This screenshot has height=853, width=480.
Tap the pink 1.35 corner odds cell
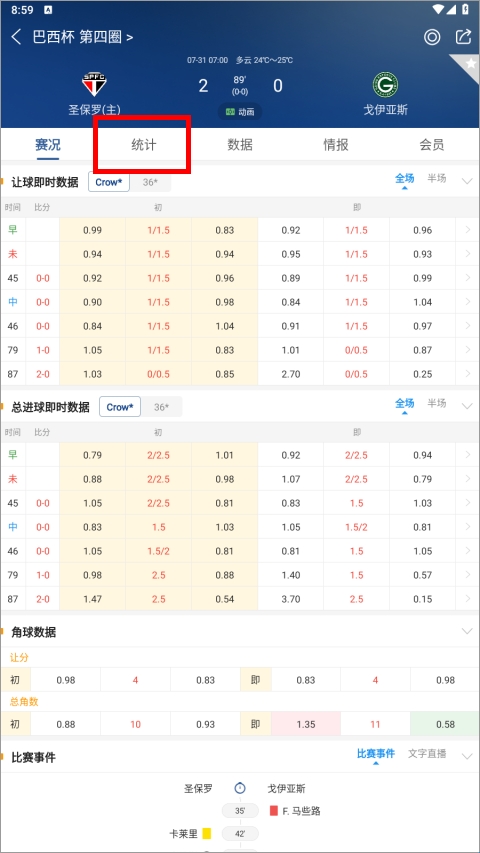coord(306,725)
